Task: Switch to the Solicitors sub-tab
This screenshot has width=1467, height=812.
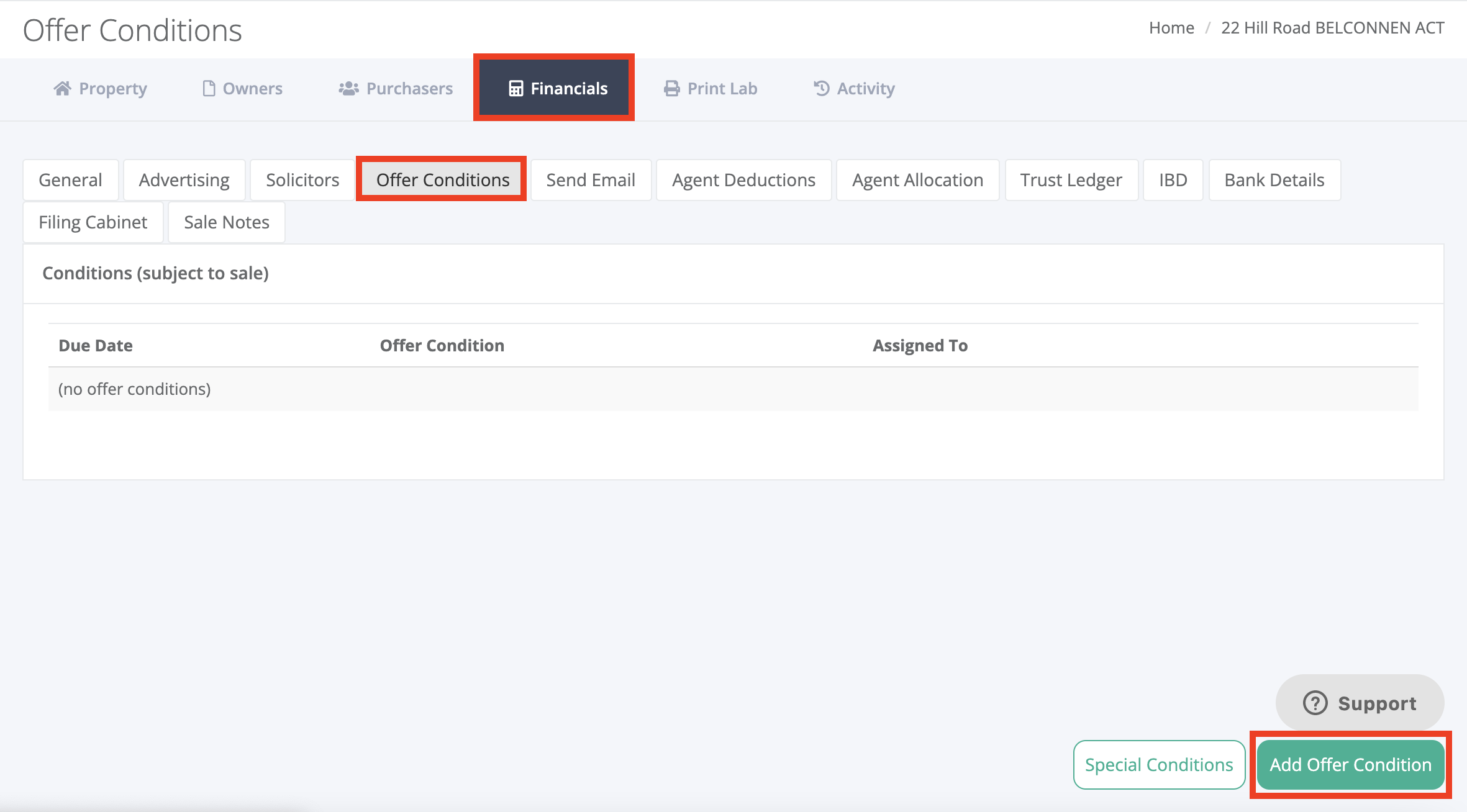Action: 302,180
